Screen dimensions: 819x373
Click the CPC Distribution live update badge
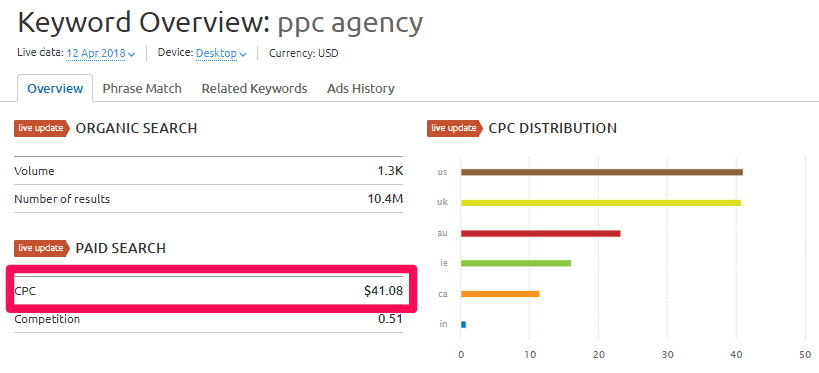coord(455,128)
